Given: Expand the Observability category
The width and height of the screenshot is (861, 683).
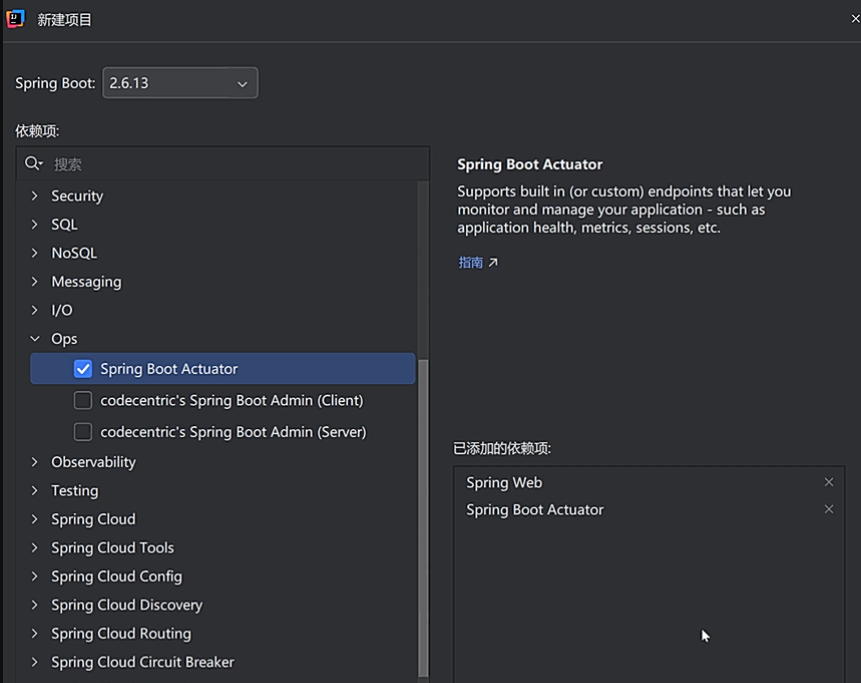Looking at the screenshot, I should pos(35,462).
